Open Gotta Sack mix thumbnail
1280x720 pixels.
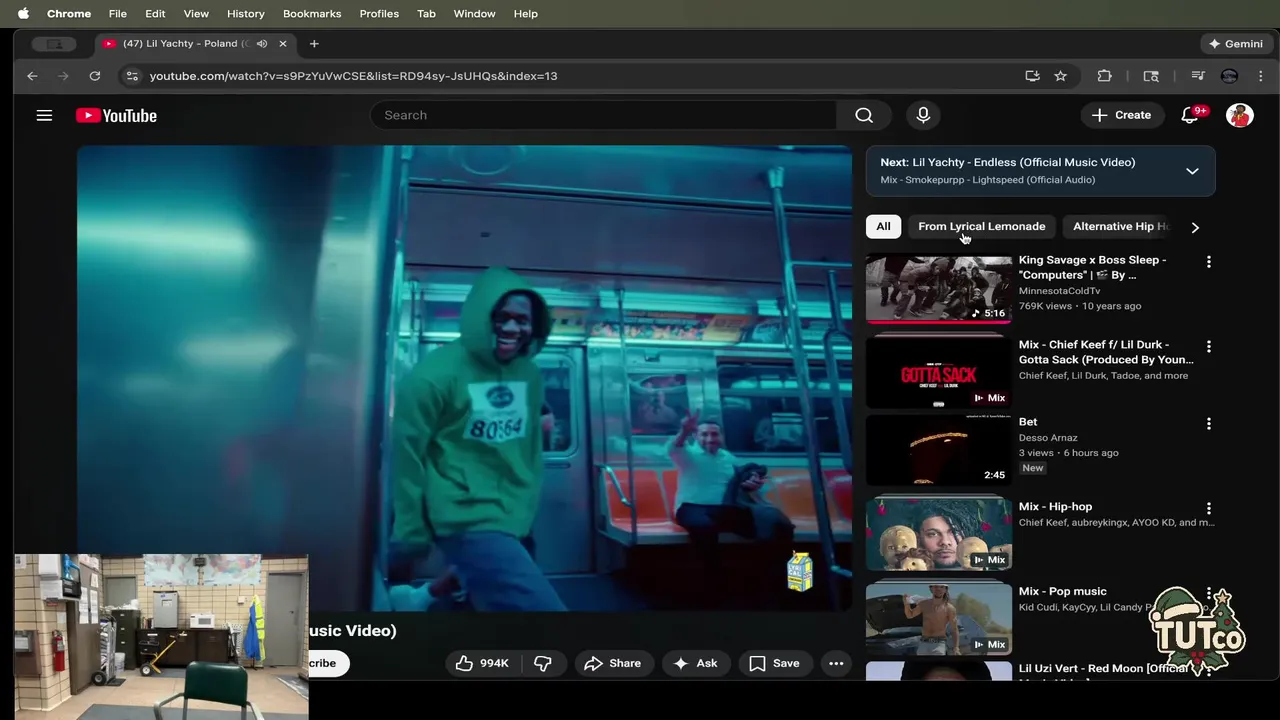tap(938, 372)
